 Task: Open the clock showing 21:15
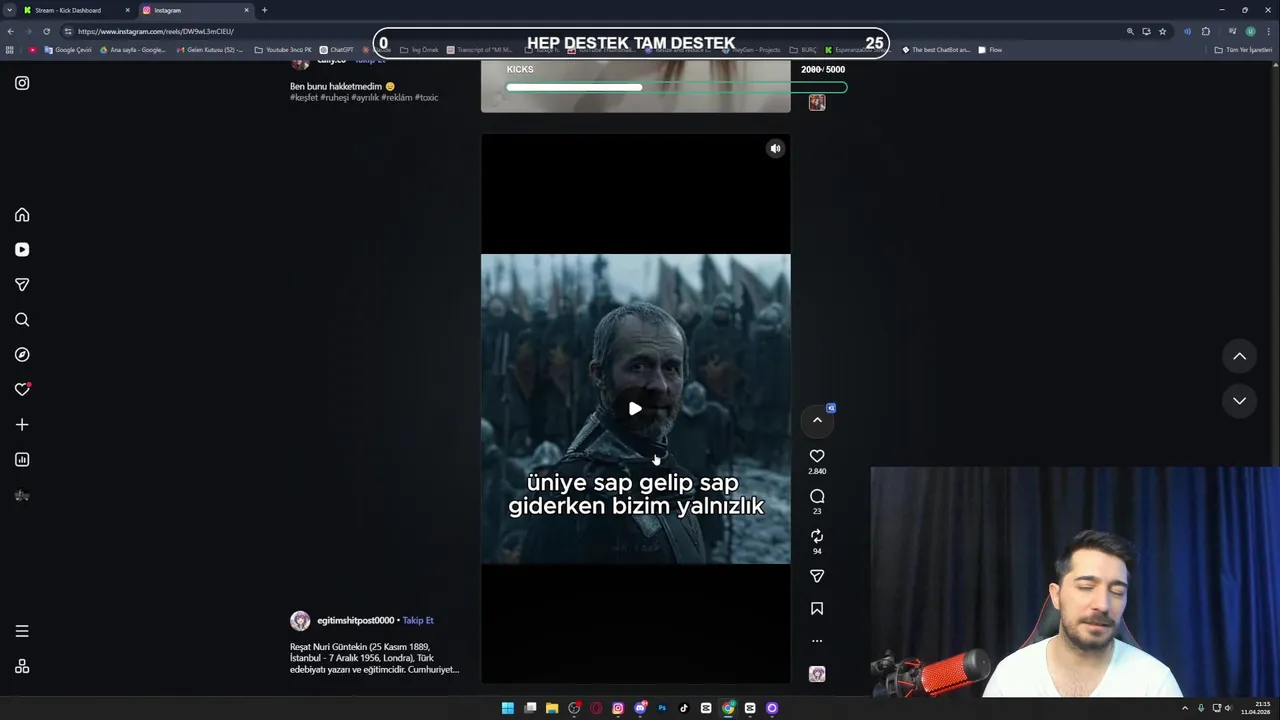(x=1256, y=708)
